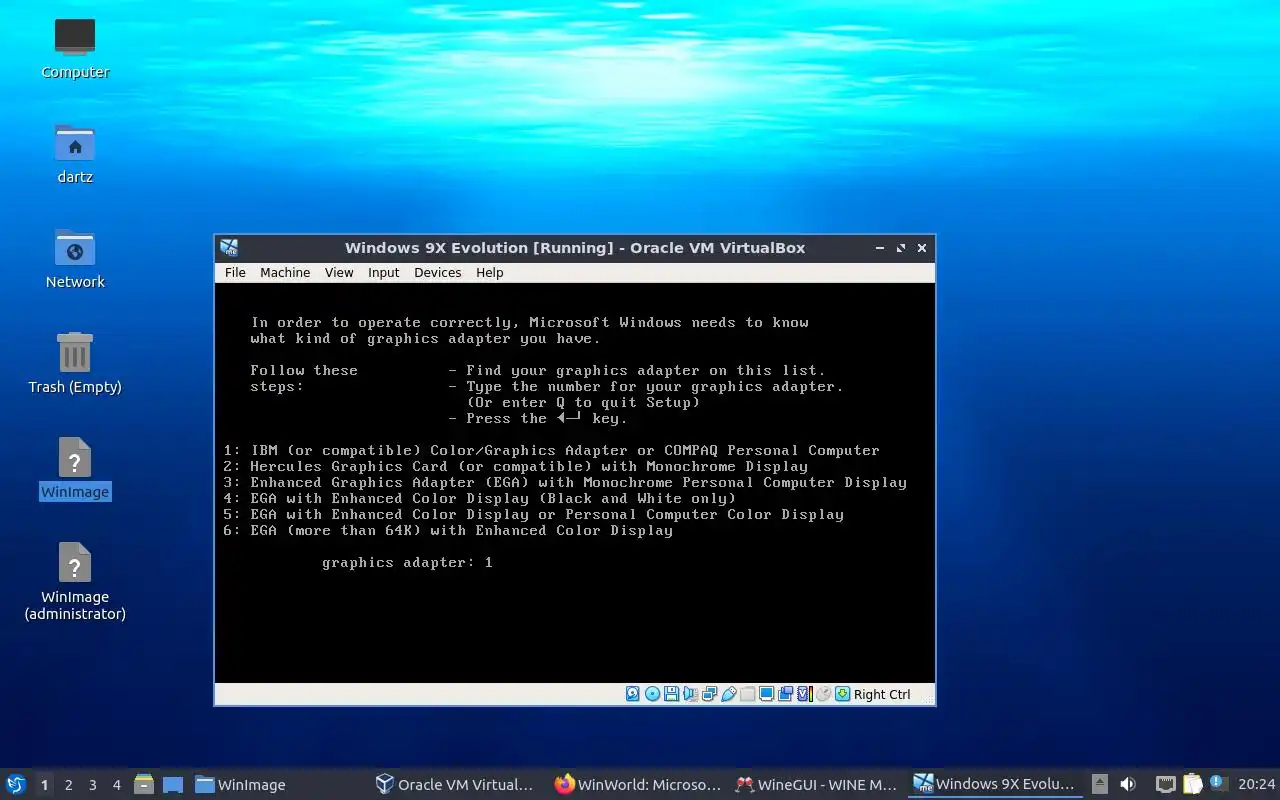1280x800 pixels.
Task: Click option 3 EGA Monochrome Personal Computer Display line
Action: pyautogui.click(x=564, y=482)
